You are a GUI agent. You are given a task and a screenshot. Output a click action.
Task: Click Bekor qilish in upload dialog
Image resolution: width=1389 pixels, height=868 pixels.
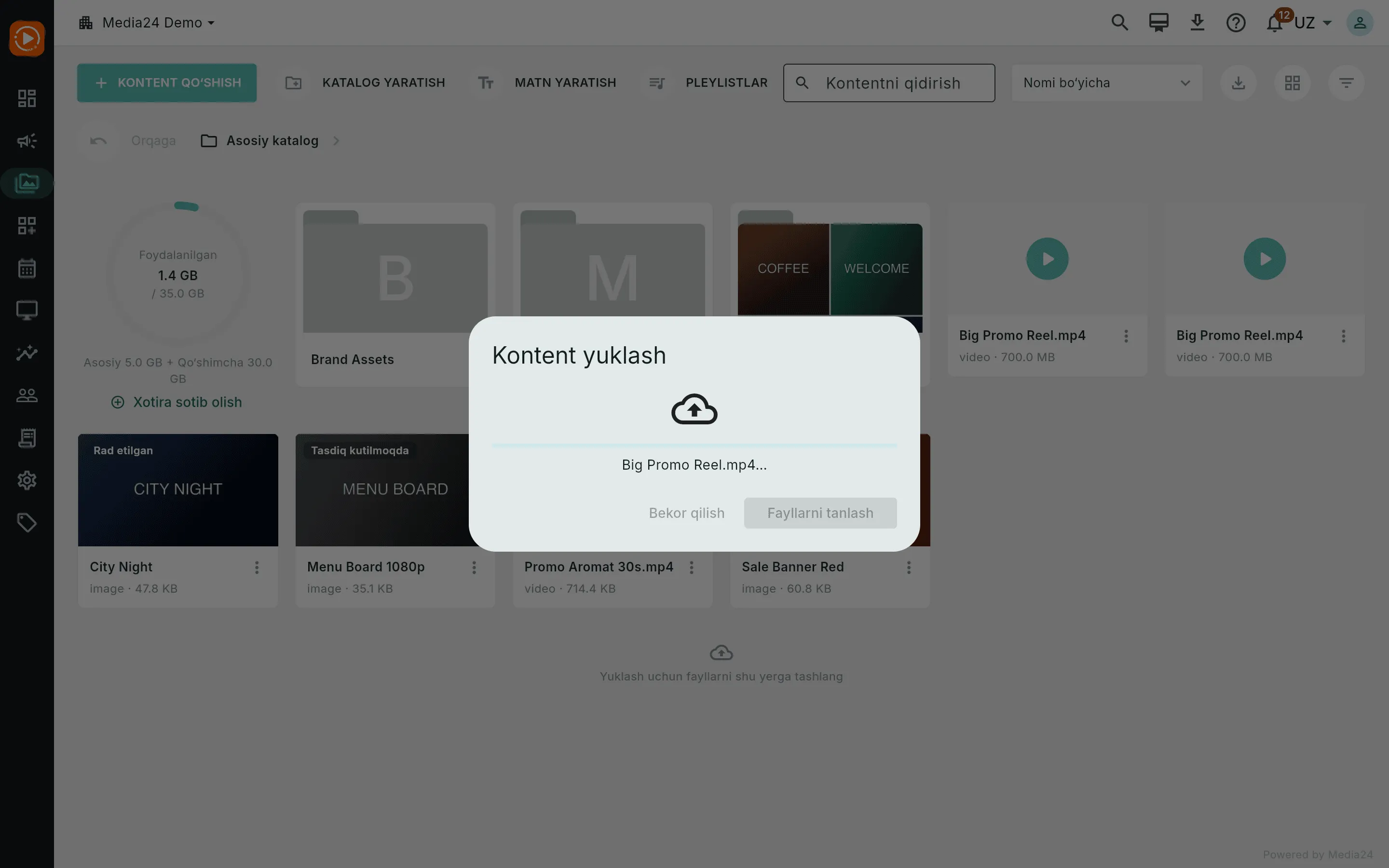686,513
